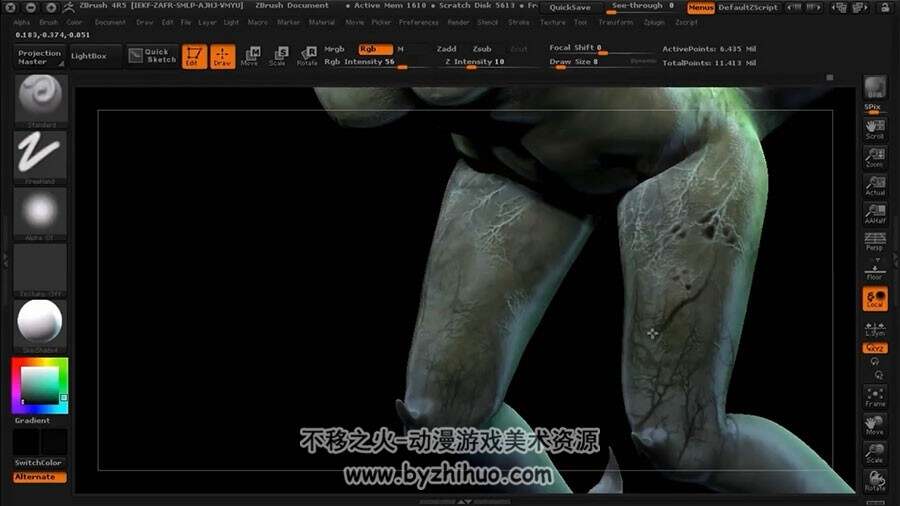The height and width of the screenshot is (506, 900).
Task: Click the QuickSave button
Action: pos(571,7)
